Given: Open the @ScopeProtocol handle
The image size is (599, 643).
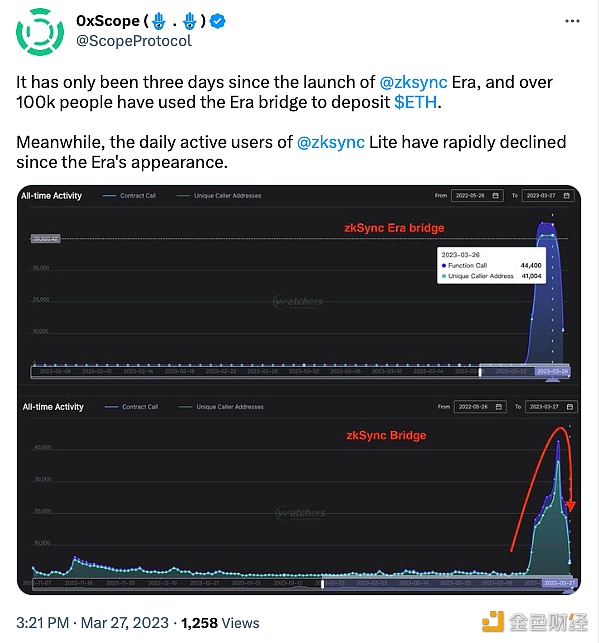Looking at the screenshot, I should [x=134, y=41].
